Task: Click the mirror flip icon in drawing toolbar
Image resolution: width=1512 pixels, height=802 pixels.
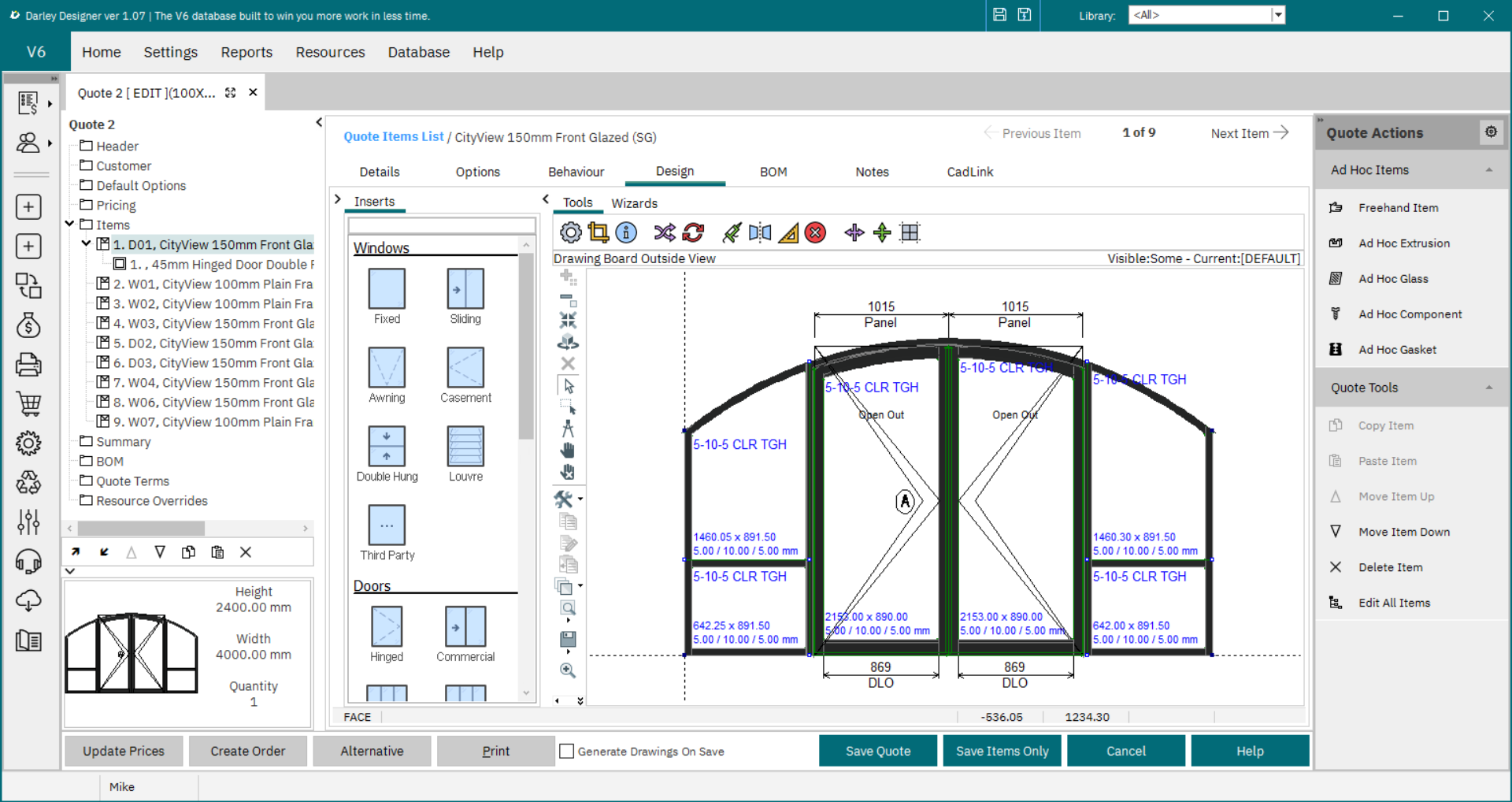Action: tap(760, 232)
